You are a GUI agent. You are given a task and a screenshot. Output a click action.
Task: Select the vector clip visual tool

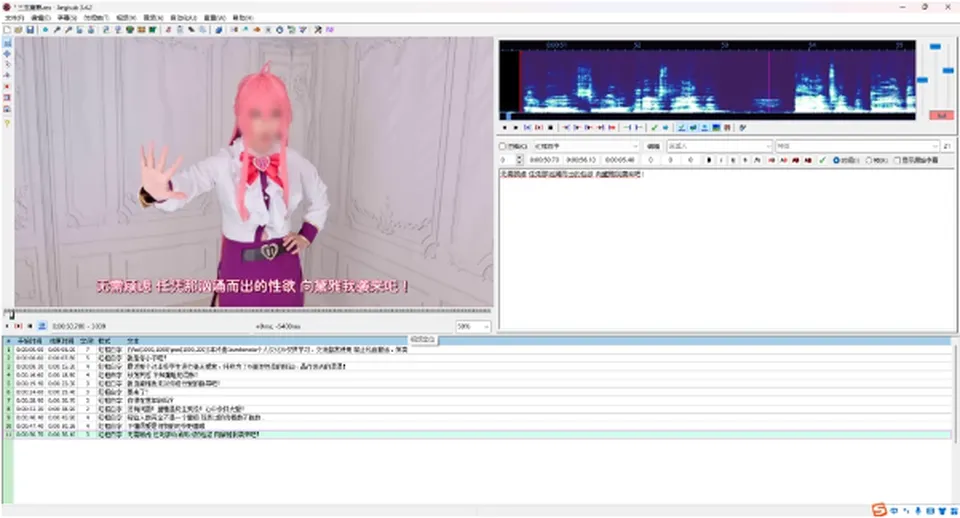(7, 109)
